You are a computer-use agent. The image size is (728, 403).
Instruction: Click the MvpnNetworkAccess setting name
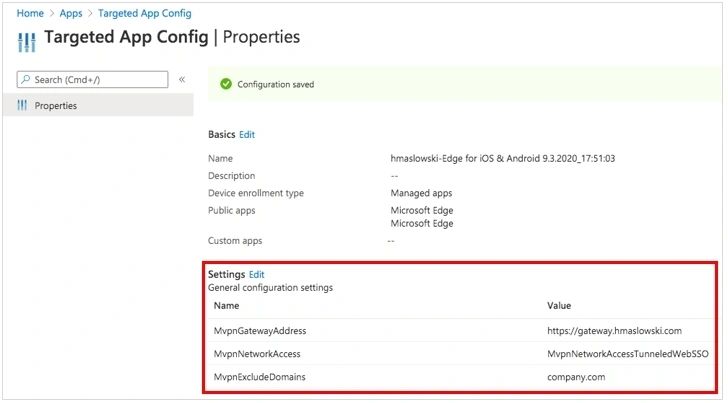(x=257, y=354)
